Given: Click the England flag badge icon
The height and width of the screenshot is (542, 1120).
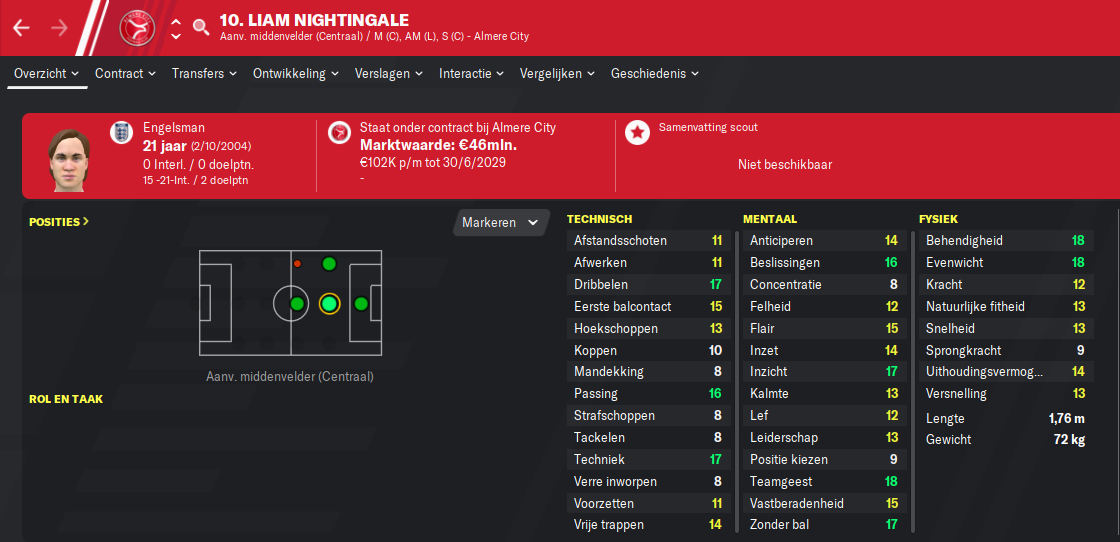Looking at the screenshot, I should pyautogui.click(x=121, y=134).
